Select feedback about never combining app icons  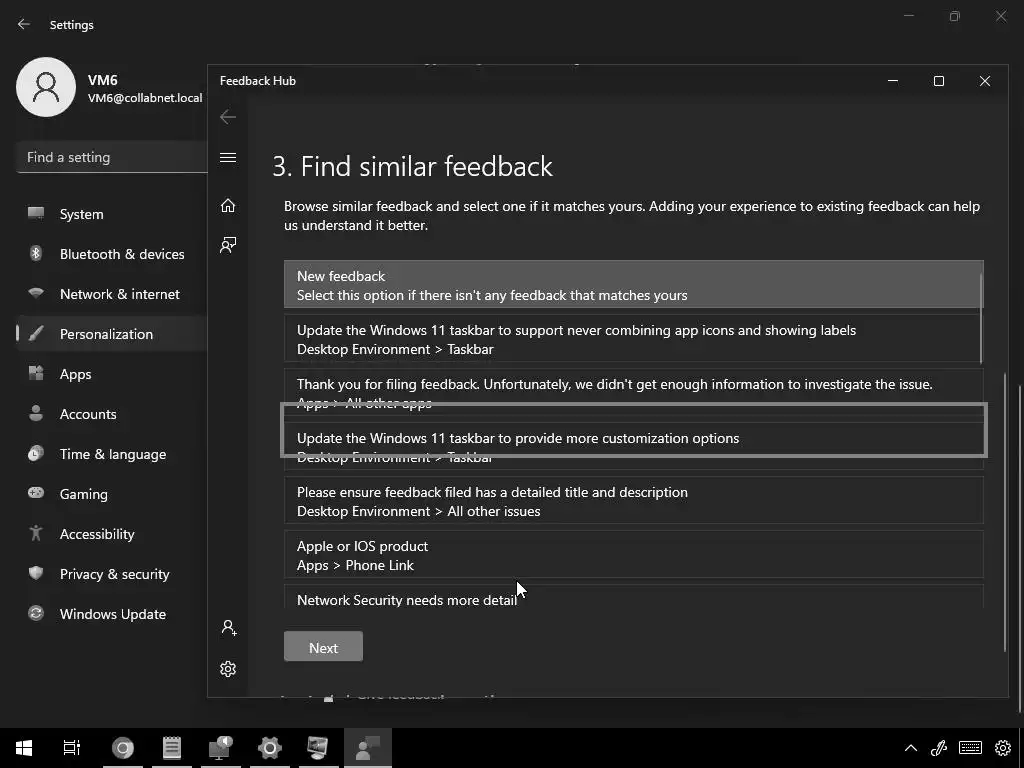[x=633, y=339]
